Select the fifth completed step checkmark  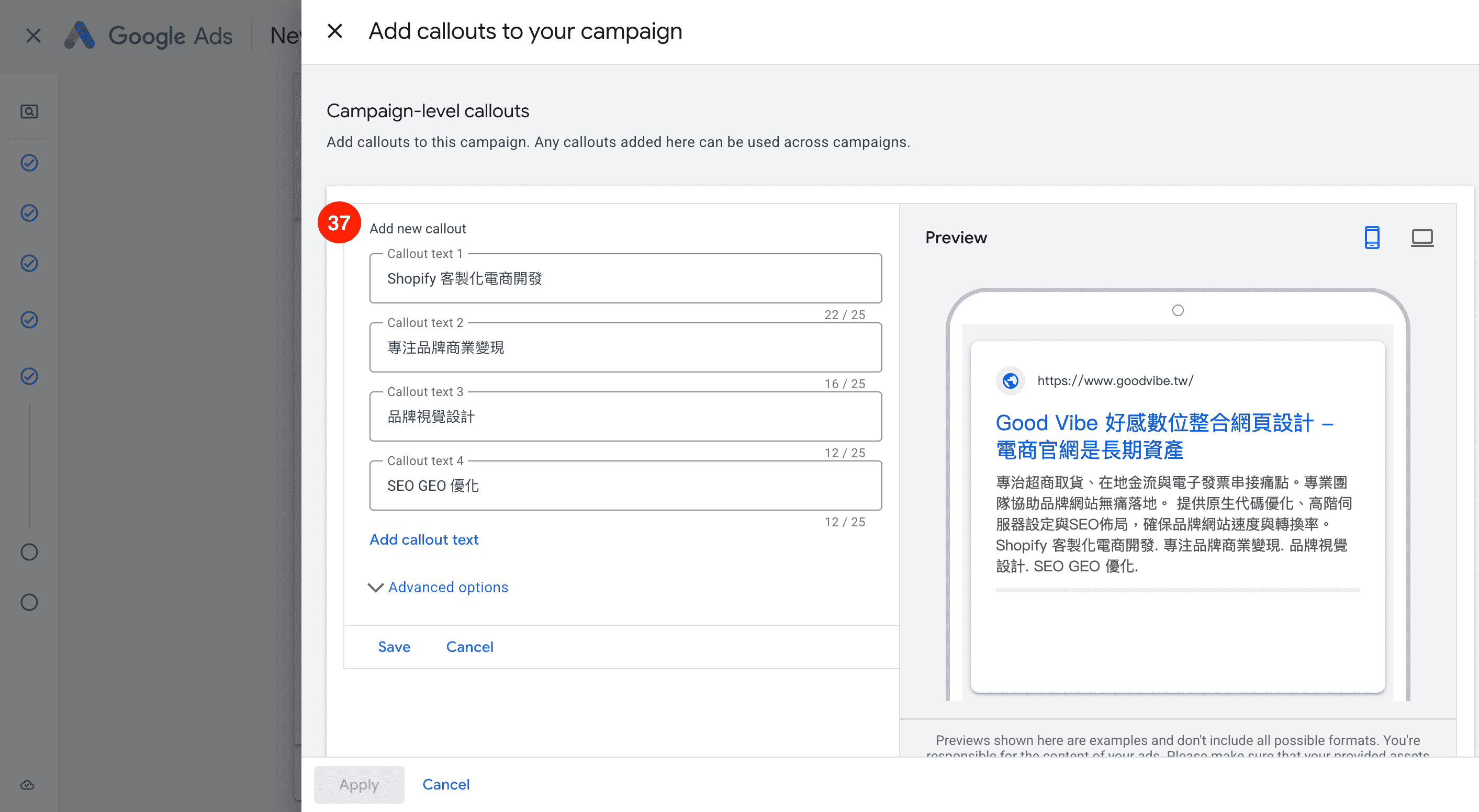coord(29,377)
